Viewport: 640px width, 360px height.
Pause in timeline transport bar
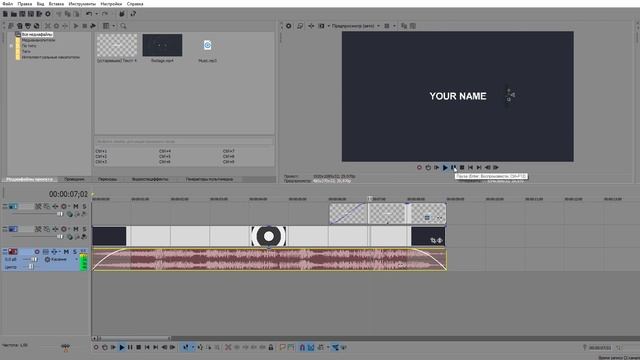[x=130, y=347]
